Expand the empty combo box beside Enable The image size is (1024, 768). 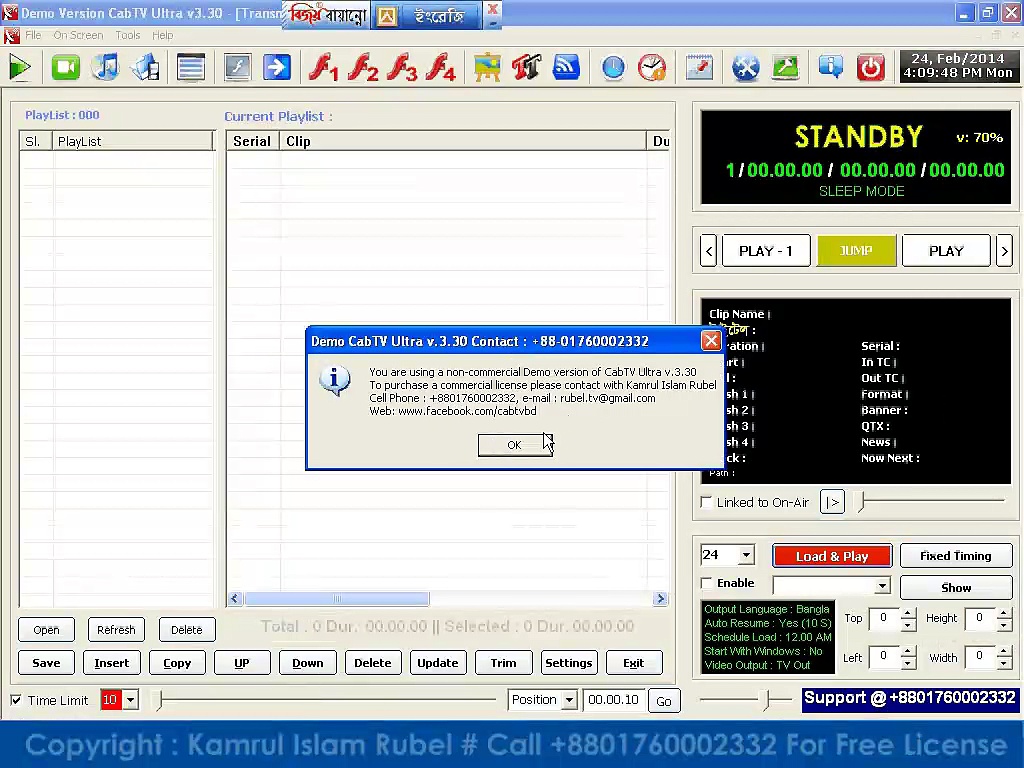882,586
